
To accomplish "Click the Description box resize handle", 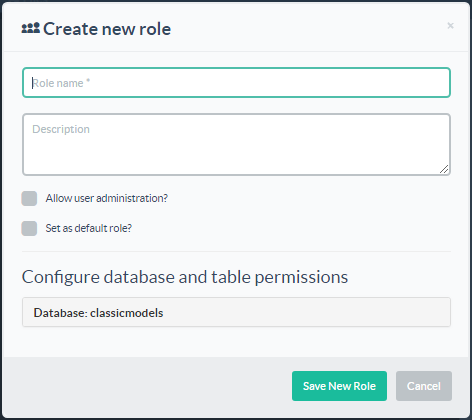I will [x=444, y=169].
